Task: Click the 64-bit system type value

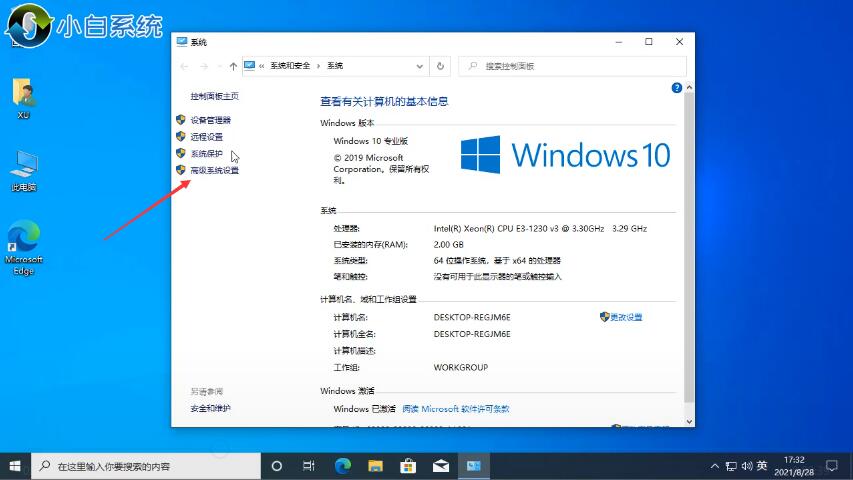Action: coord(497,261)
